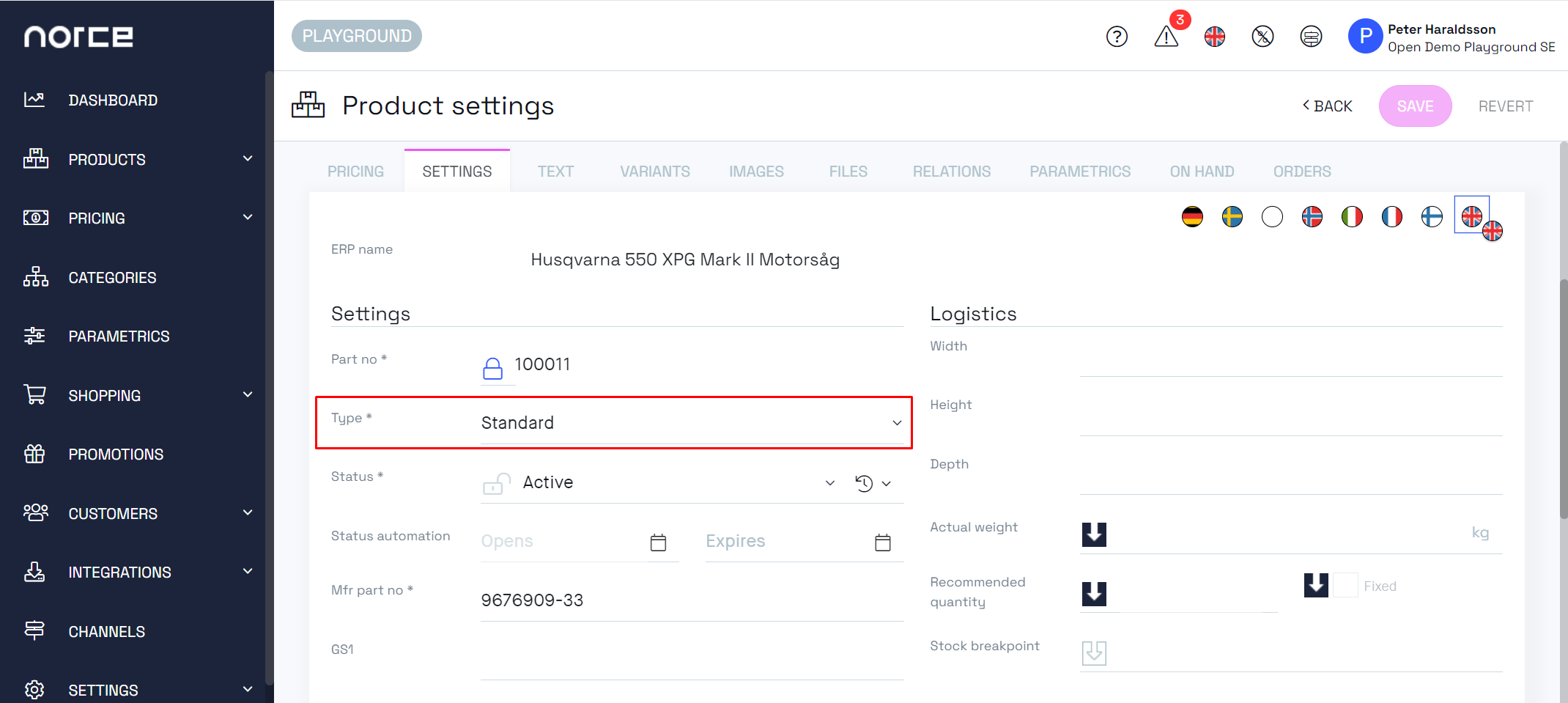Screen dimensions: 1568x703
Task: Click the striped globe icon in header
Action: pos(1311,36)
